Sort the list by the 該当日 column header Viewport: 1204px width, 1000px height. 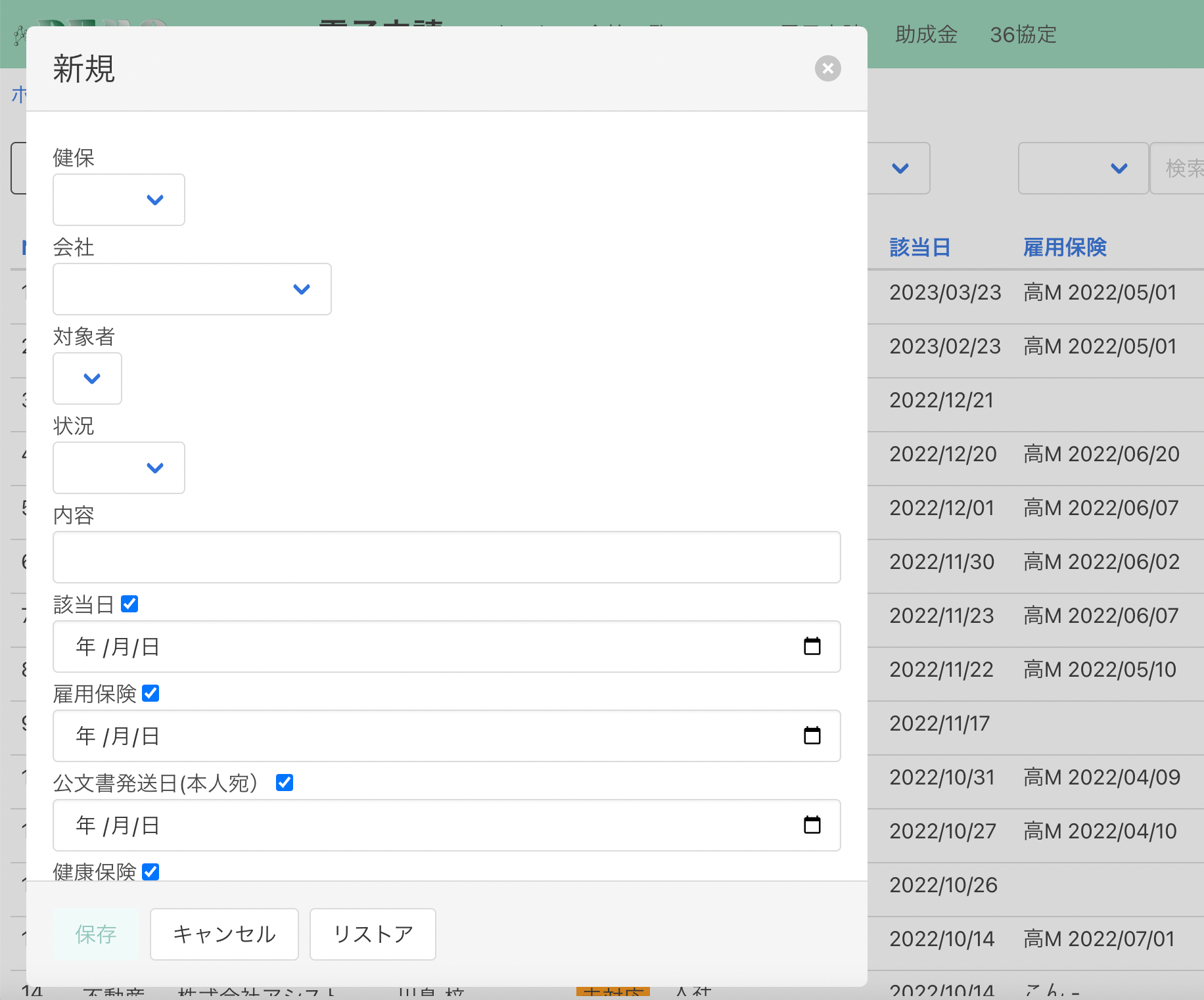pos(919,247)
